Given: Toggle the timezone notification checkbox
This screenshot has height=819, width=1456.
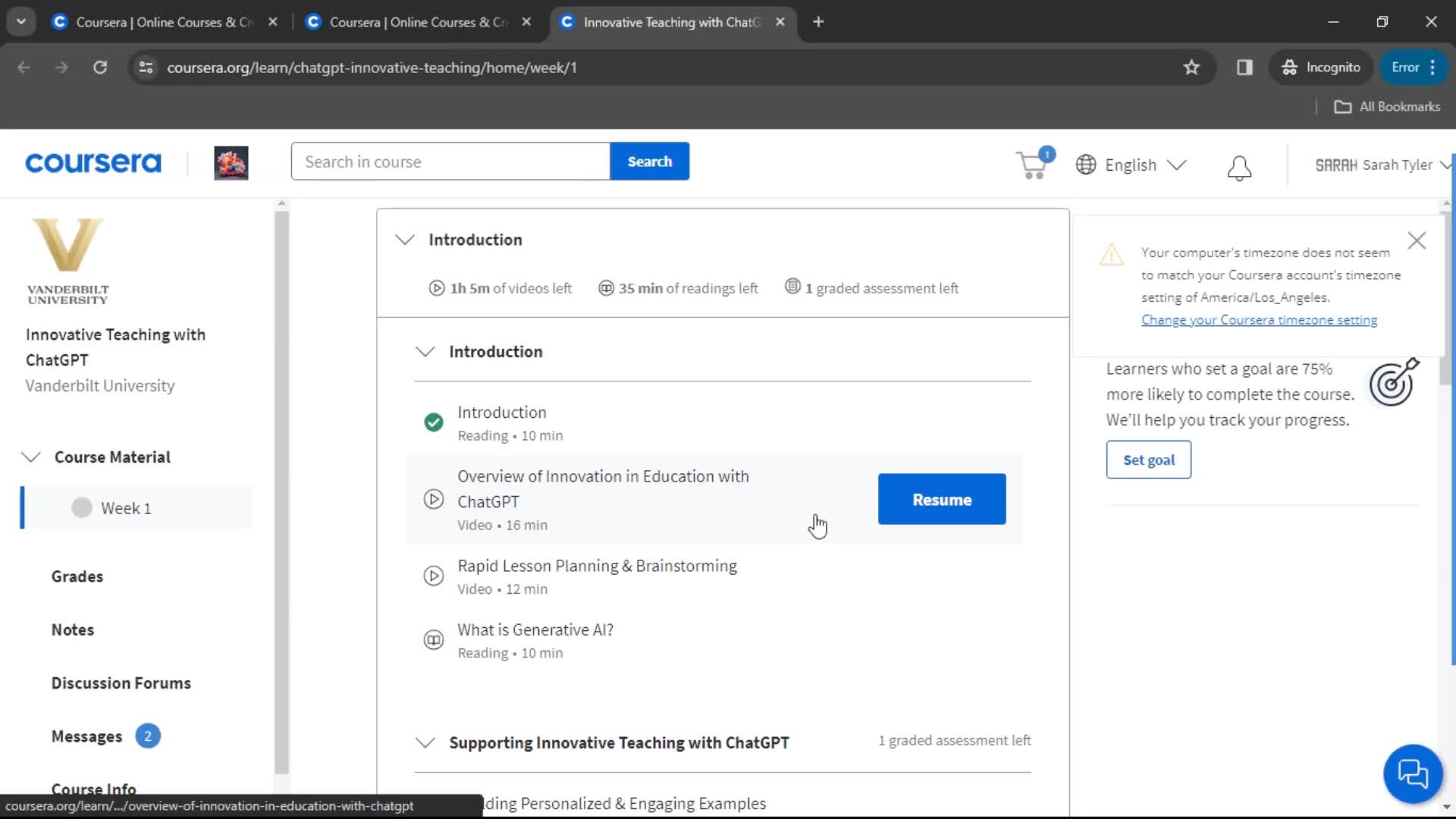Looking at the screenshot, I should (x=1419, y=239).
